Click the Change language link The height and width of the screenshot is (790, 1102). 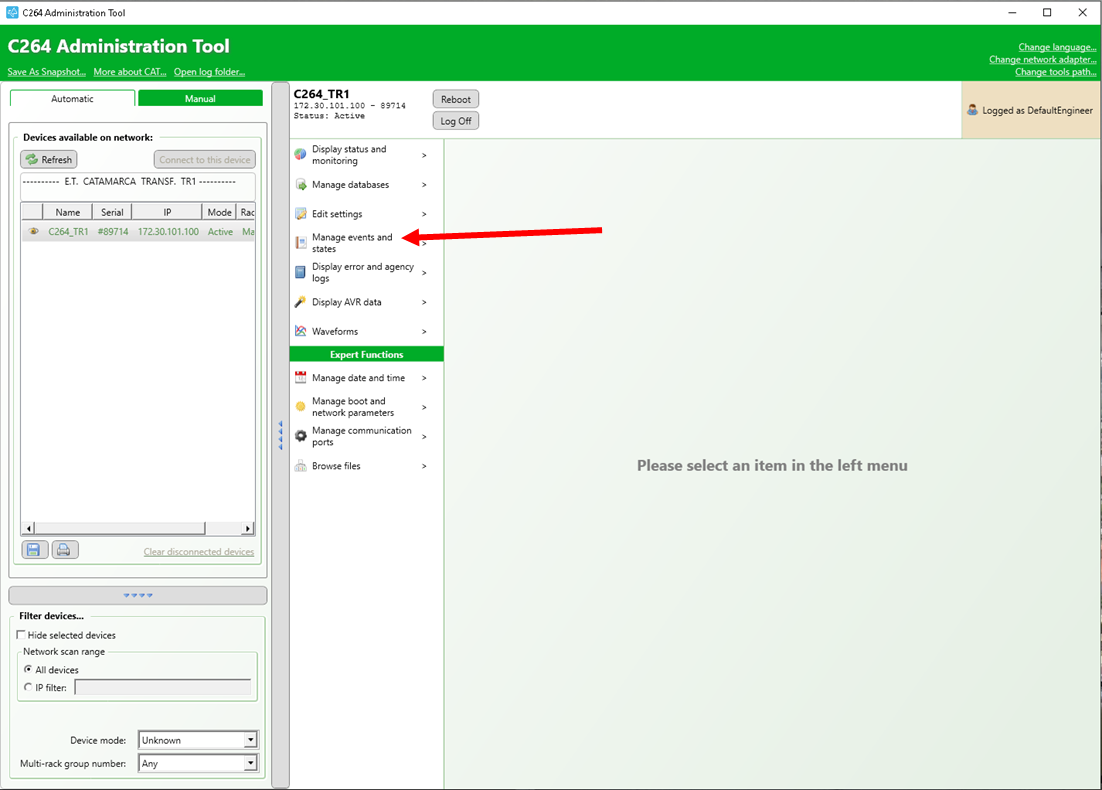coord(1057,47)
